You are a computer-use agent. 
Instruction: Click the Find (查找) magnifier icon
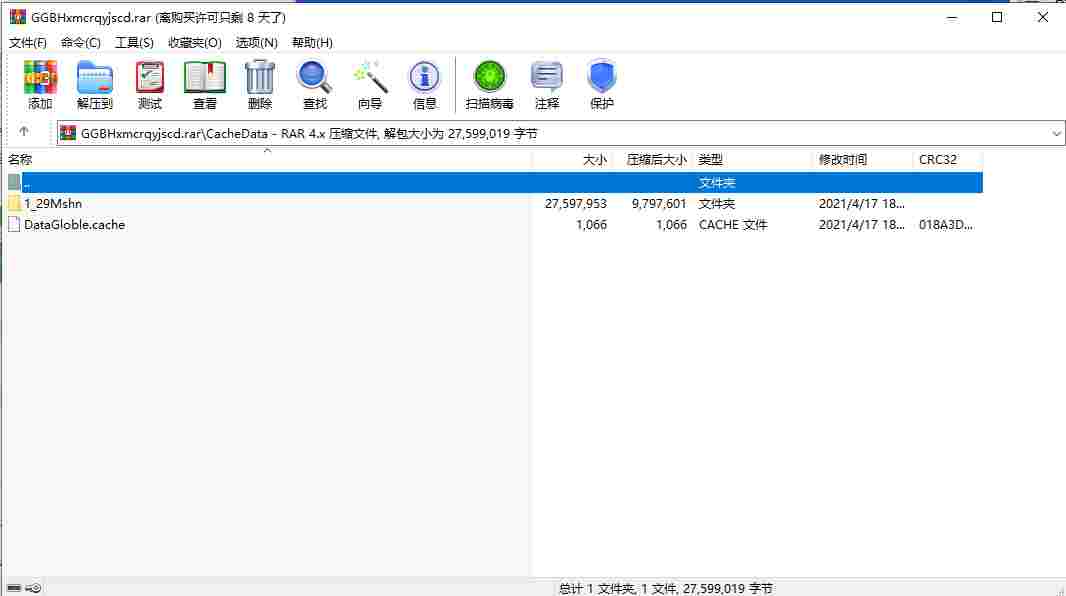(314, 77)
